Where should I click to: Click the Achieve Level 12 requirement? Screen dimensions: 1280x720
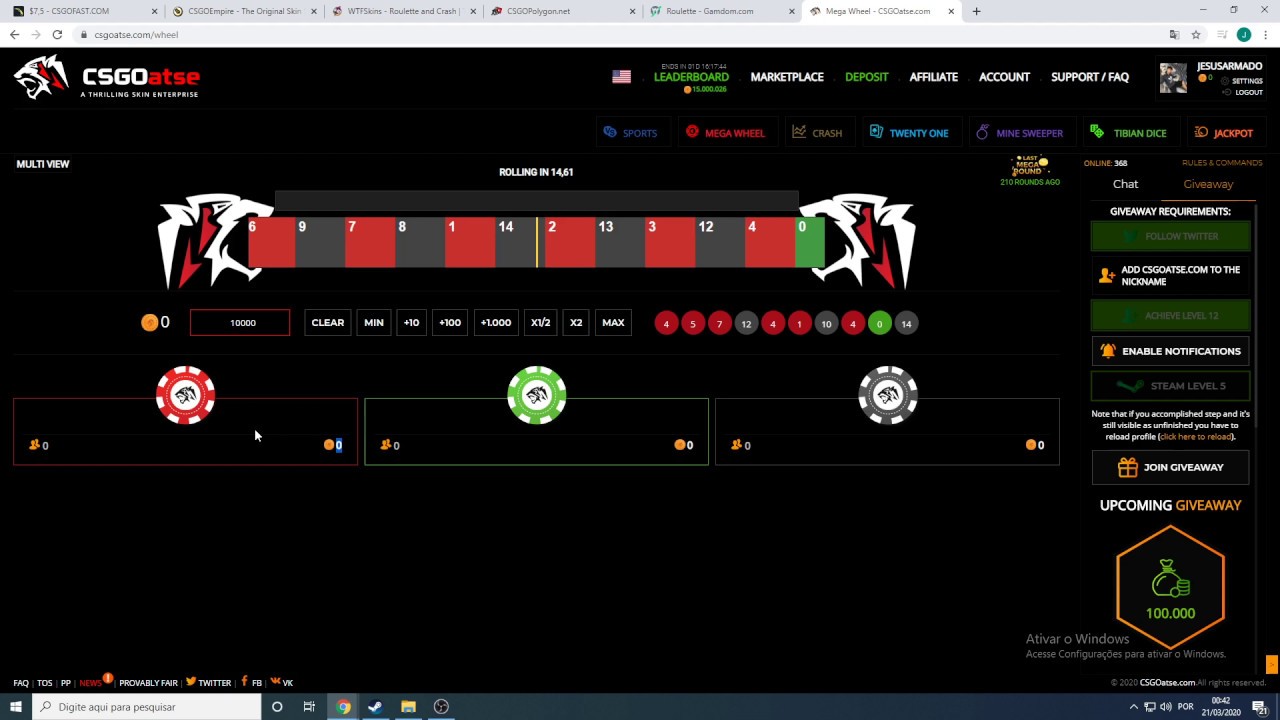1170,315
